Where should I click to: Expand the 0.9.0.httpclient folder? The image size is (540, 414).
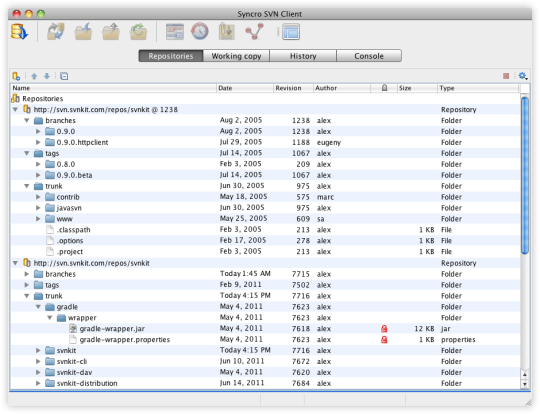[38, 143]
